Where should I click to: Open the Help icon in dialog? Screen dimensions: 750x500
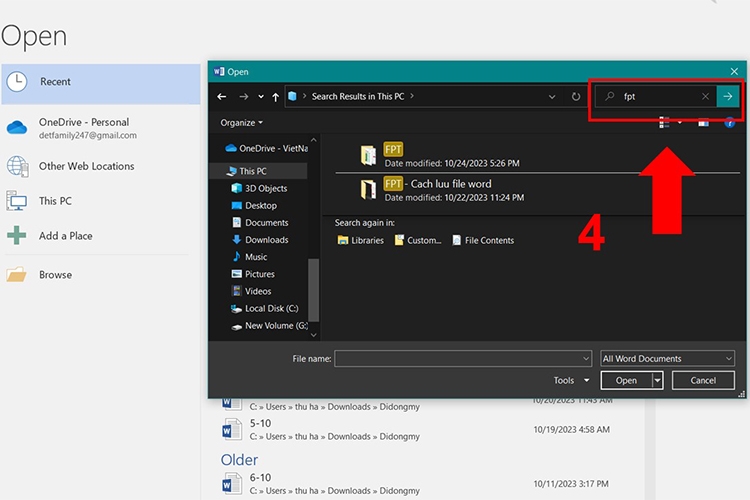729,123
